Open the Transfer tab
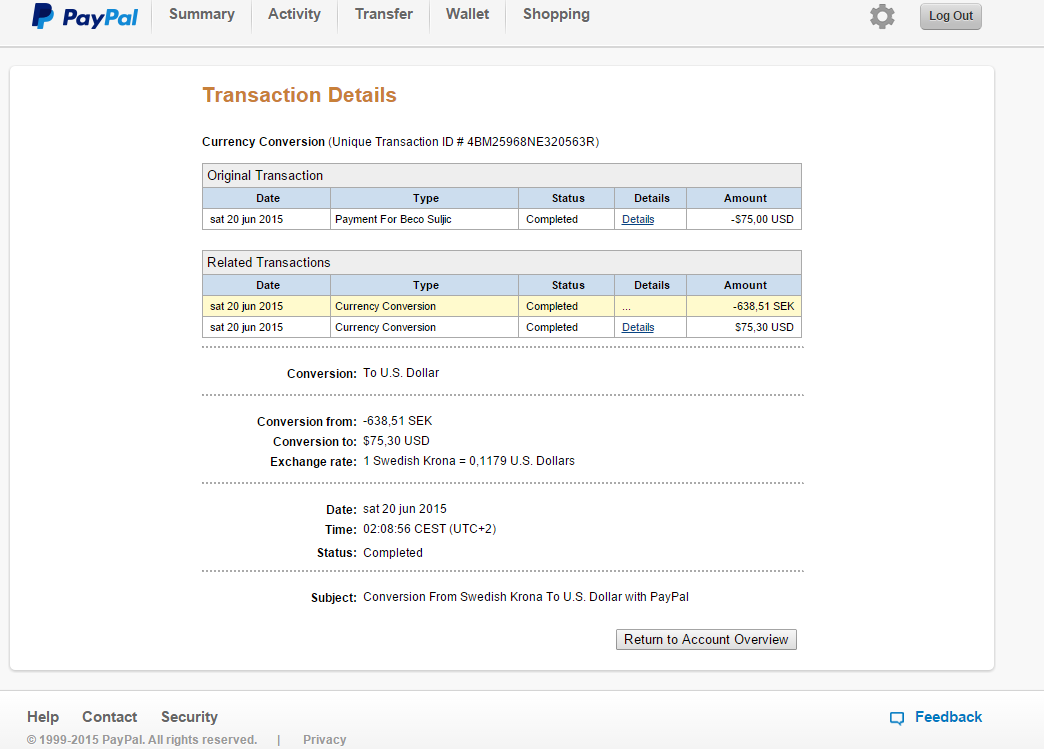1044x749 pixels. pos(384,14)
